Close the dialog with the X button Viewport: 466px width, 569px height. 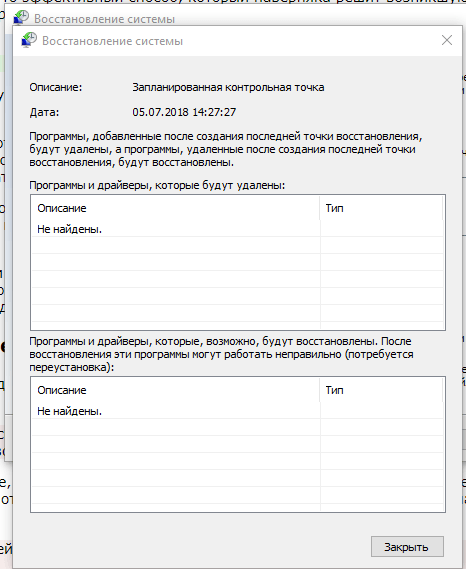[x=447, y=40]
